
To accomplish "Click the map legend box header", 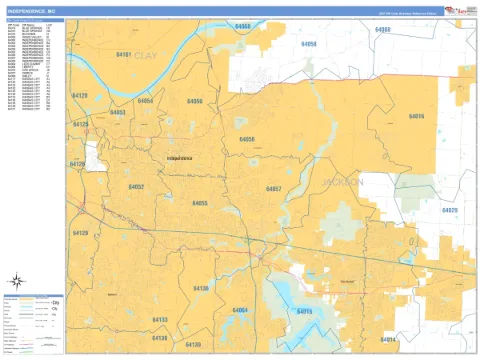I will pos(33,296).
